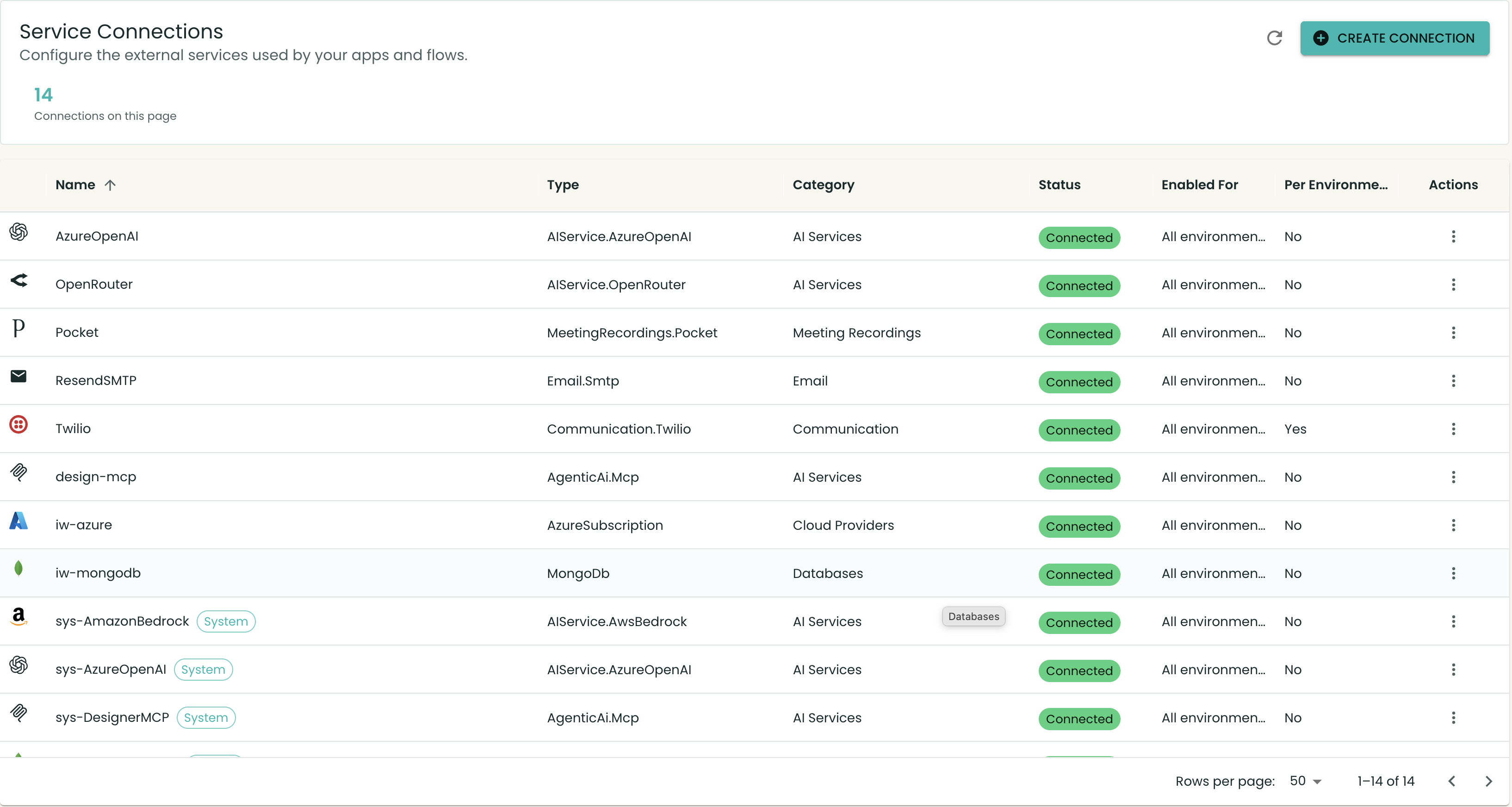Open actions menu for iw-azure row
1512x807 pixels.
pyautogui.click(x=1453, y=525)
